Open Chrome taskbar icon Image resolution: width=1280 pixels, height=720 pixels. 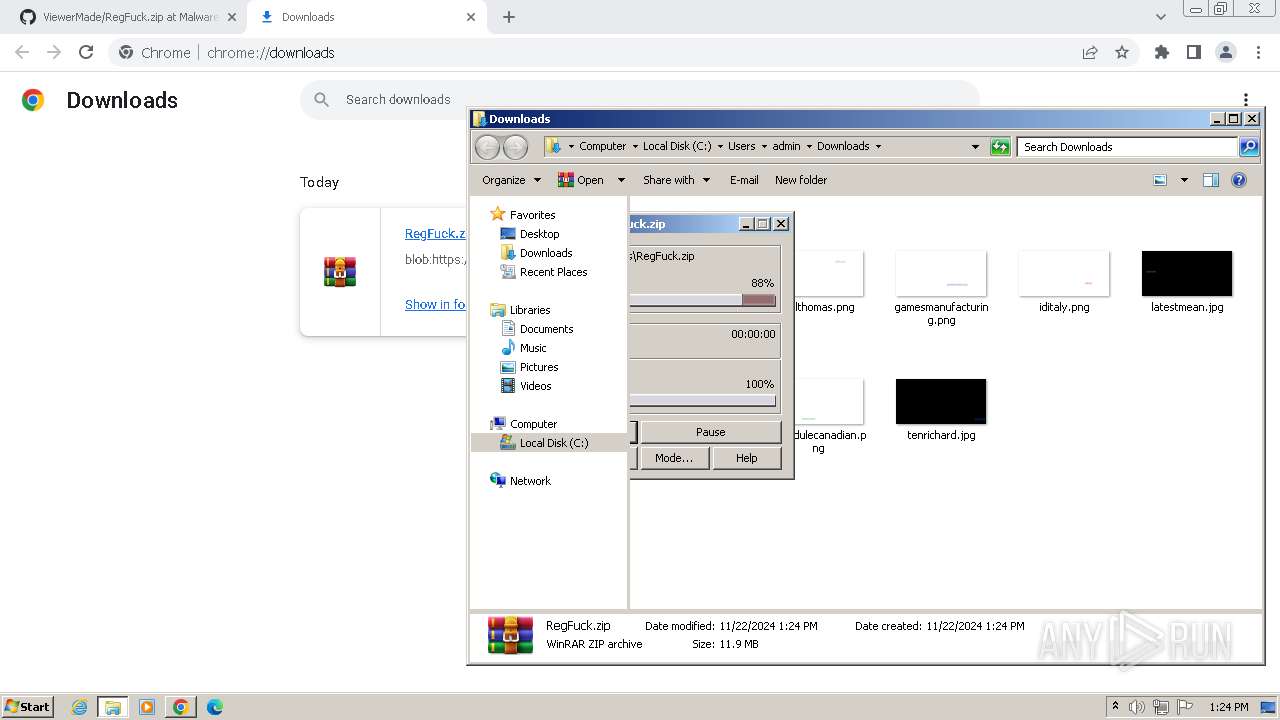point(181,707)
